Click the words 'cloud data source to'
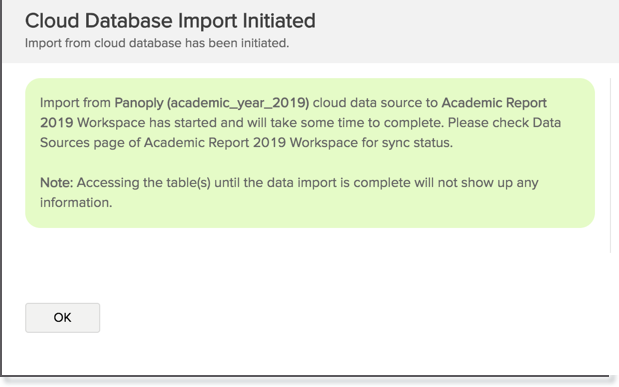The image size is (619, 387). coord(375,103)
